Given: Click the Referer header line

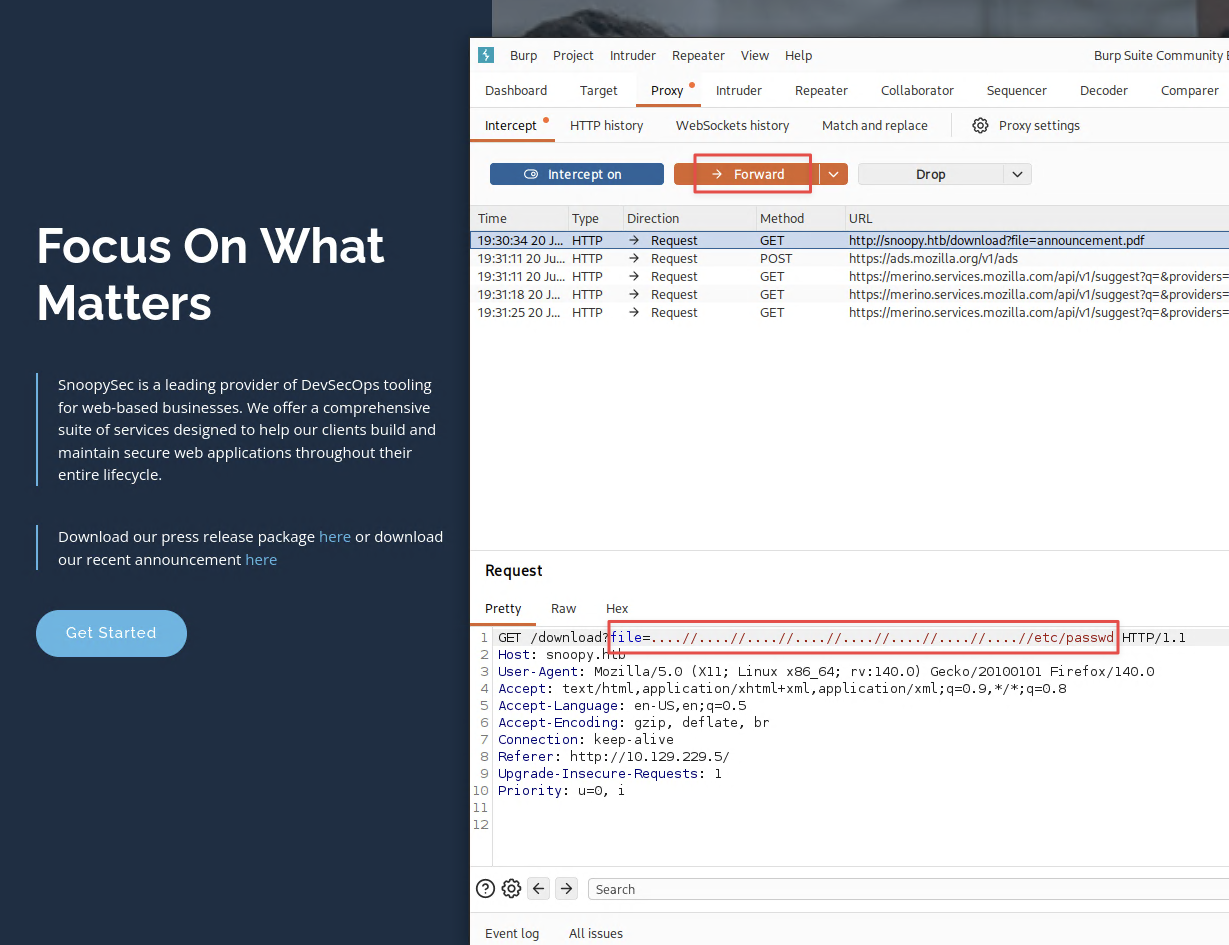Looking at the screenshot, I should (x=614, y=756).
